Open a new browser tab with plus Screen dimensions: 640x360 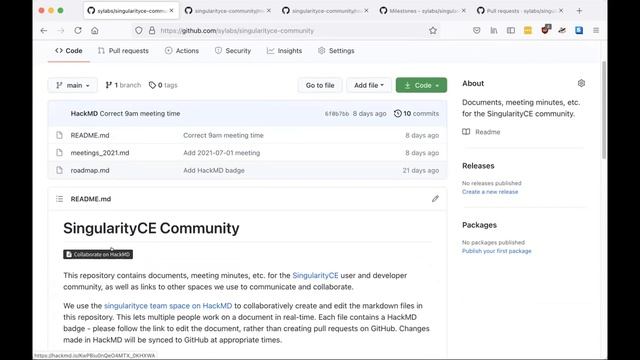[x=579, y=11]
